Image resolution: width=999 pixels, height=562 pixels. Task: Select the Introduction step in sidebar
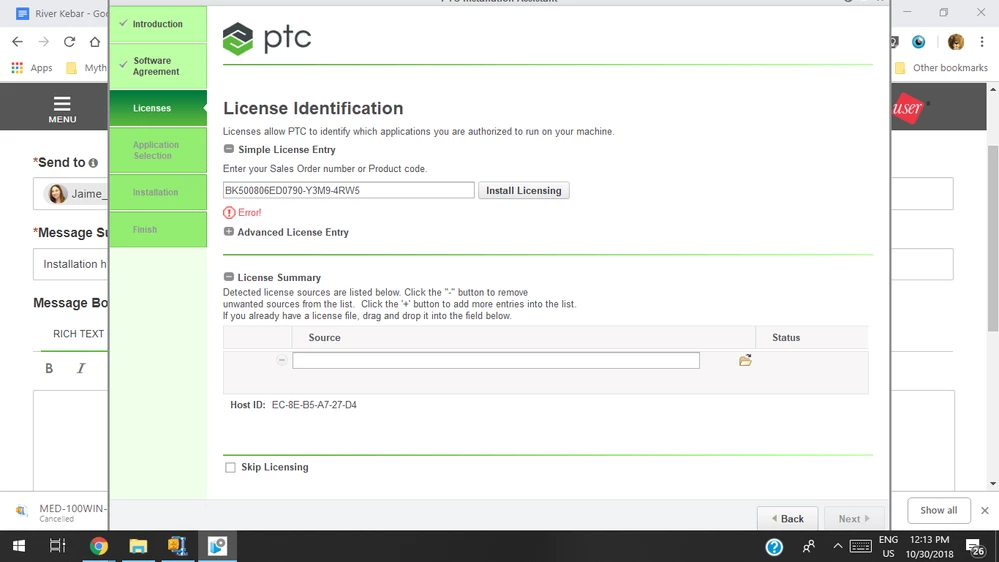(158, 24)
